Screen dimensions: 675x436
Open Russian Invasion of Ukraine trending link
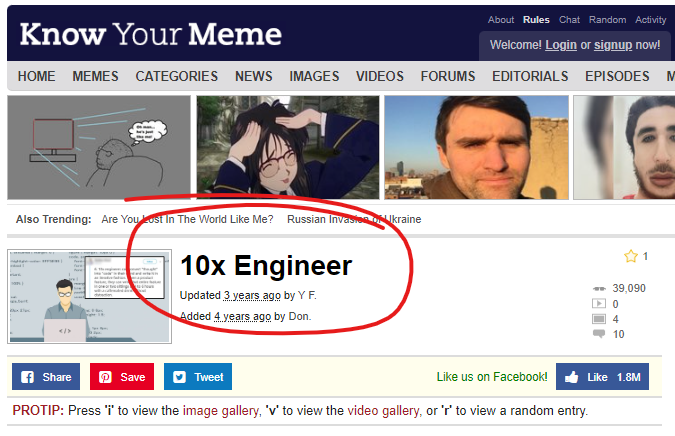coord(354,219)
